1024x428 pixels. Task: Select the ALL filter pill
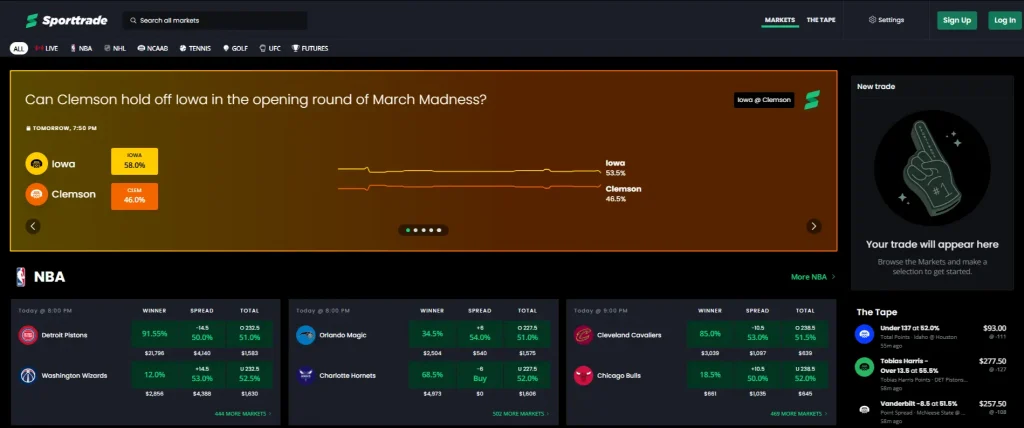[19, 48]
